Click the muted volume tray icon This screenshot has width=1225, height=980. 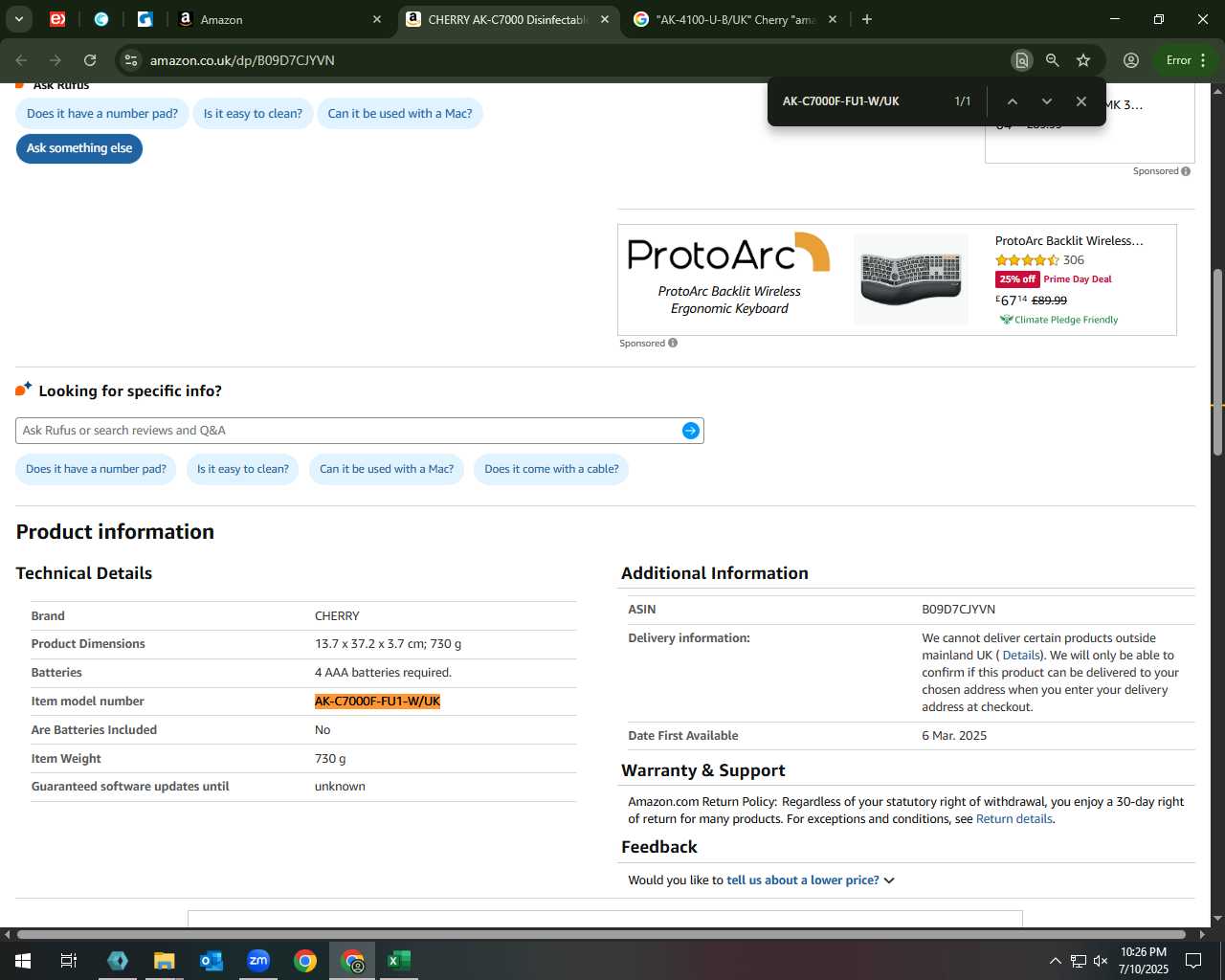pos(1101,961)
